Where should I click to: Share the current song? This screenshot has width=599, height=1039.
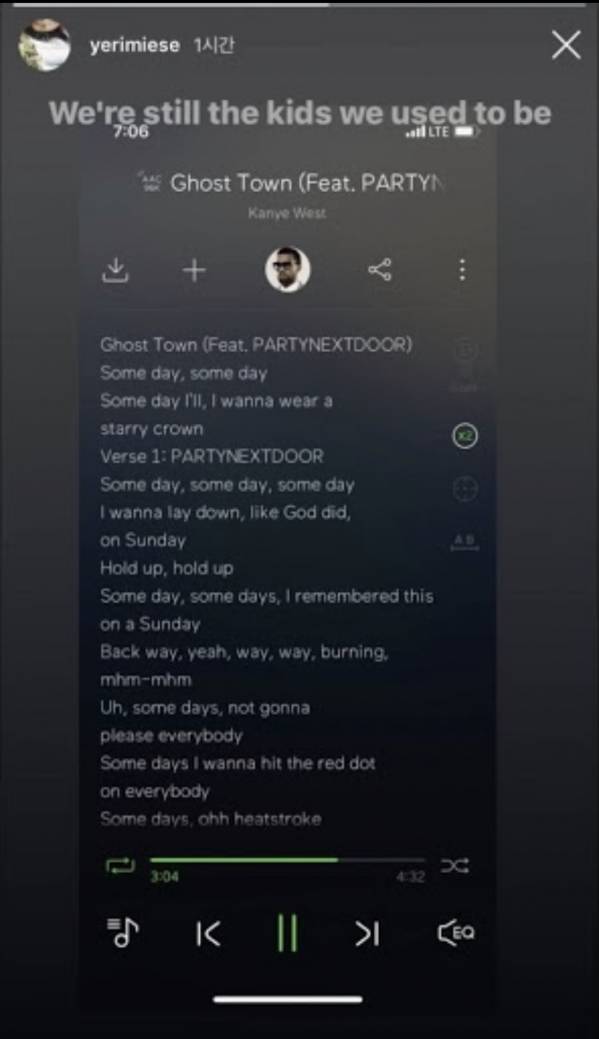tap(380, 269)
